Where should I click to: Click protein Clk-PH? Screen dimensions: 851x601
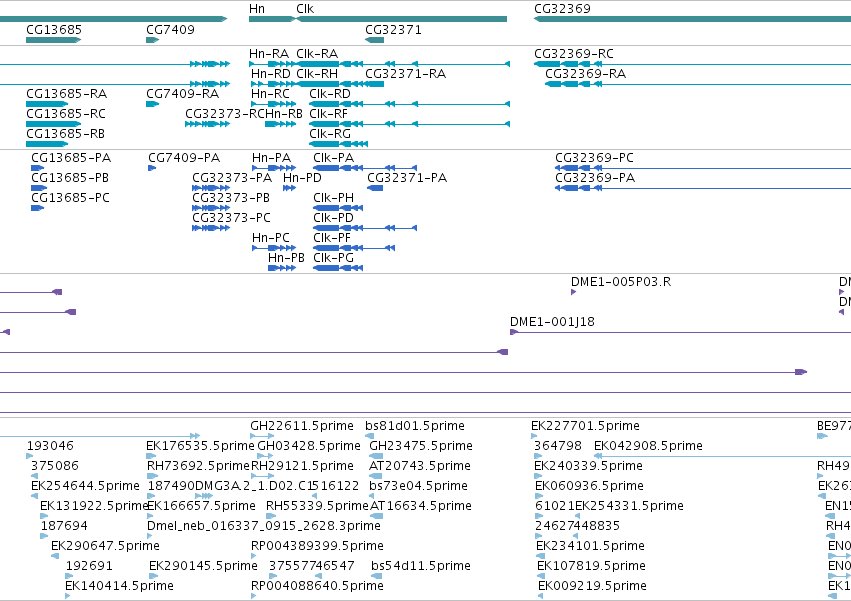pos(333,198)
